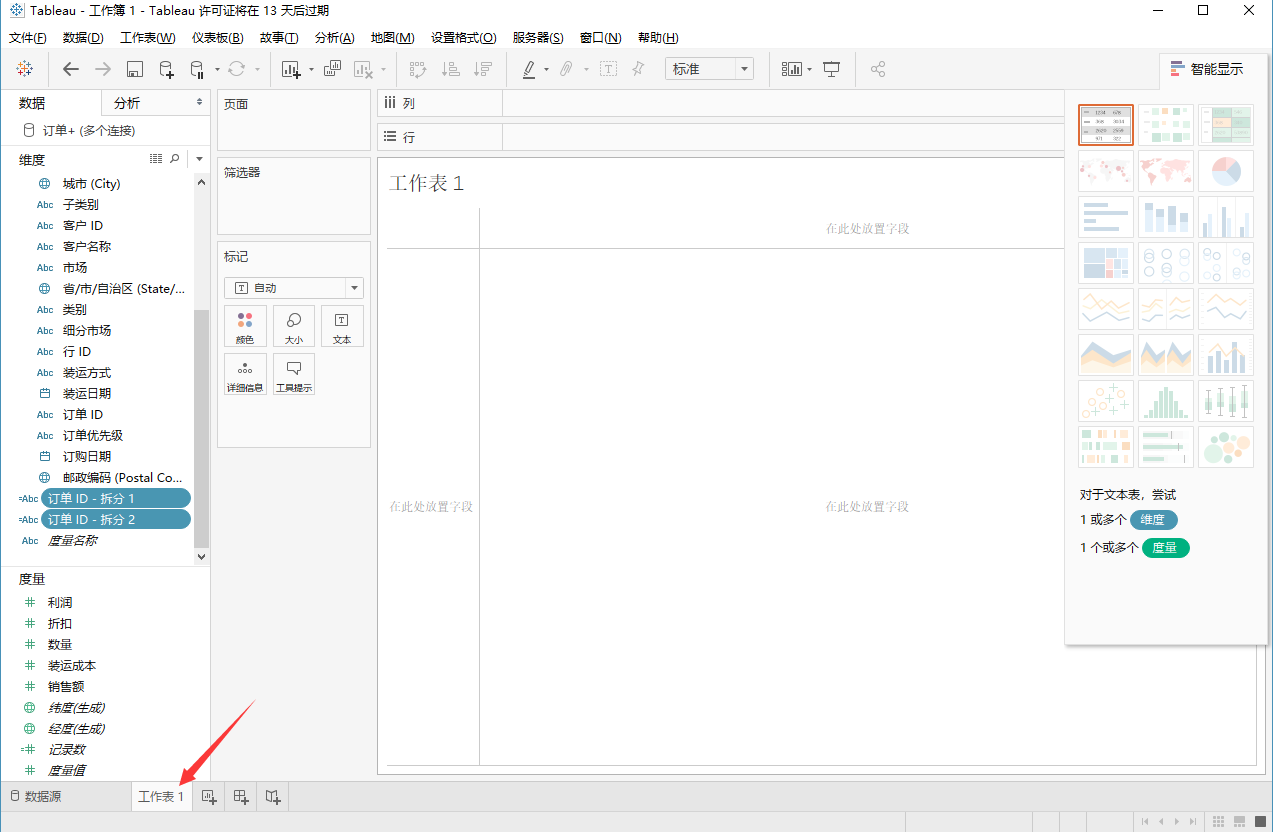Click the 订单 ID - 拆分 1 dimension field
This screenshot has height=832, width=1273.
pos(115,498)
